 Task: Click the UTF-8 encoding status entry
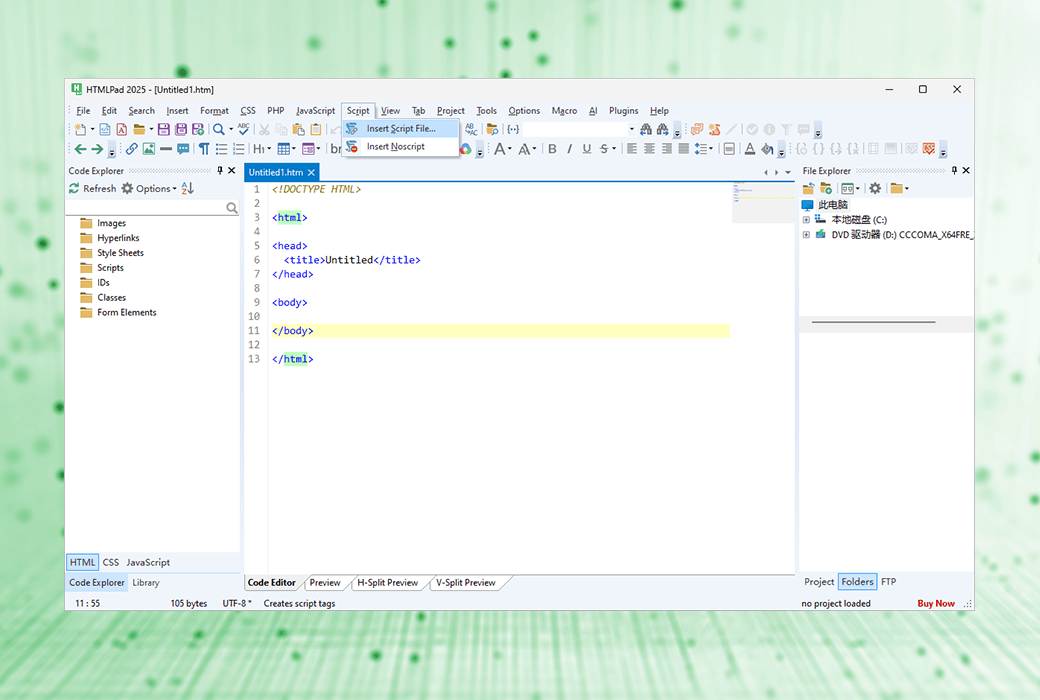point(237,603)
